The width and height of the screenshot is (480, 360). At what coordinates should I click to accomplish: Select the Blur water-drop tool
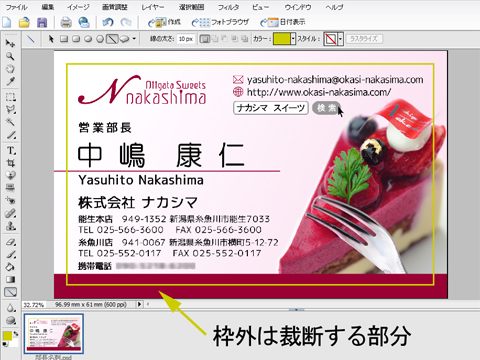pos(10,308)
